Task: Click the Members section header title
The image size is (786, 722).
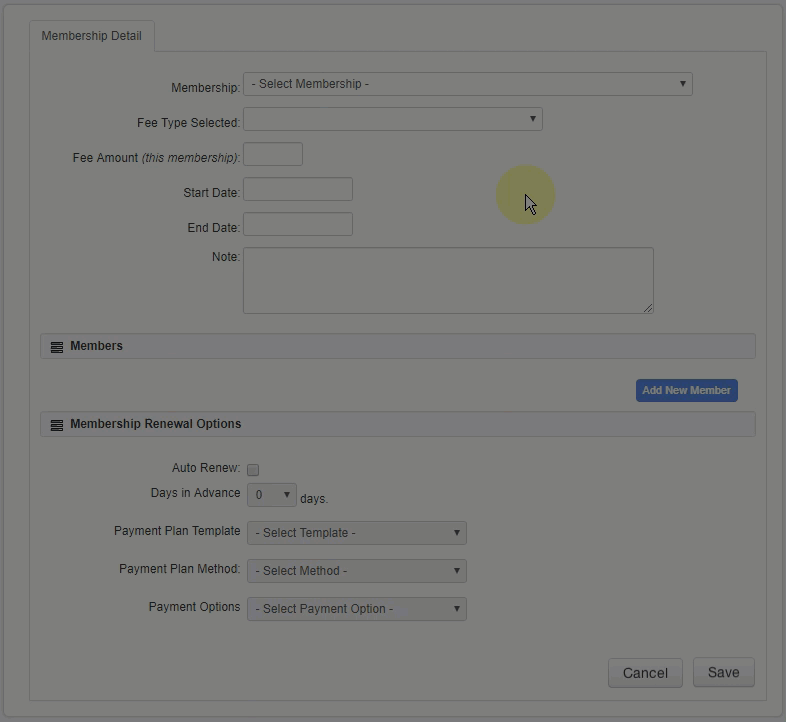Action: coord(96,346)
